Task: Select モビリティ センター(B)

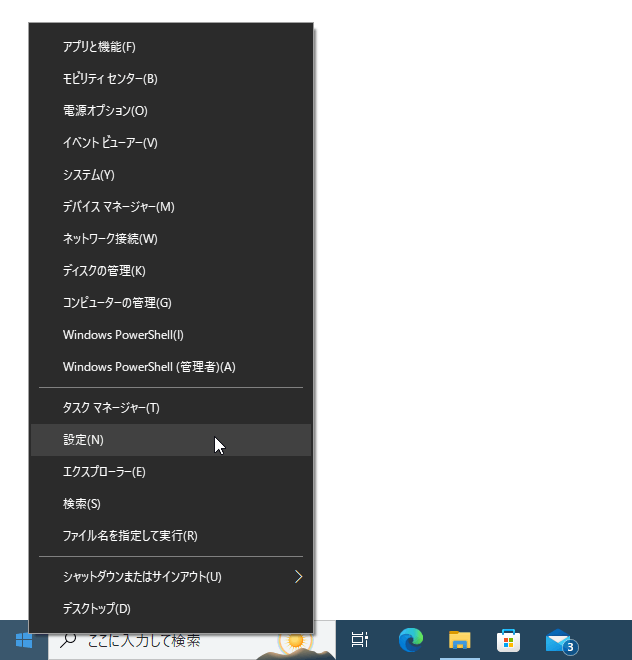Action: tap(171, 78)
